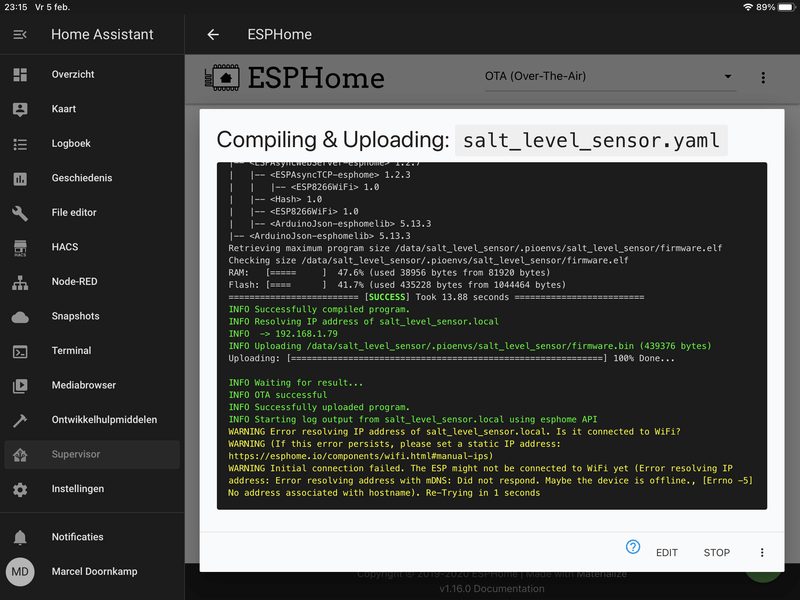Click the esphome.io wifi manual-ips URL
Image resolution: width=800 pixels, height=600 pixels.
tap(360, 456)
